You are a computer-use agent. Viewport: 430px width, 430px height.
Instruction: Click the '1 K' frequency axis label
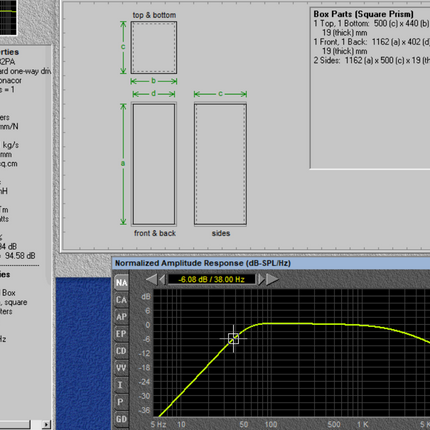click(x=363, y=424)
